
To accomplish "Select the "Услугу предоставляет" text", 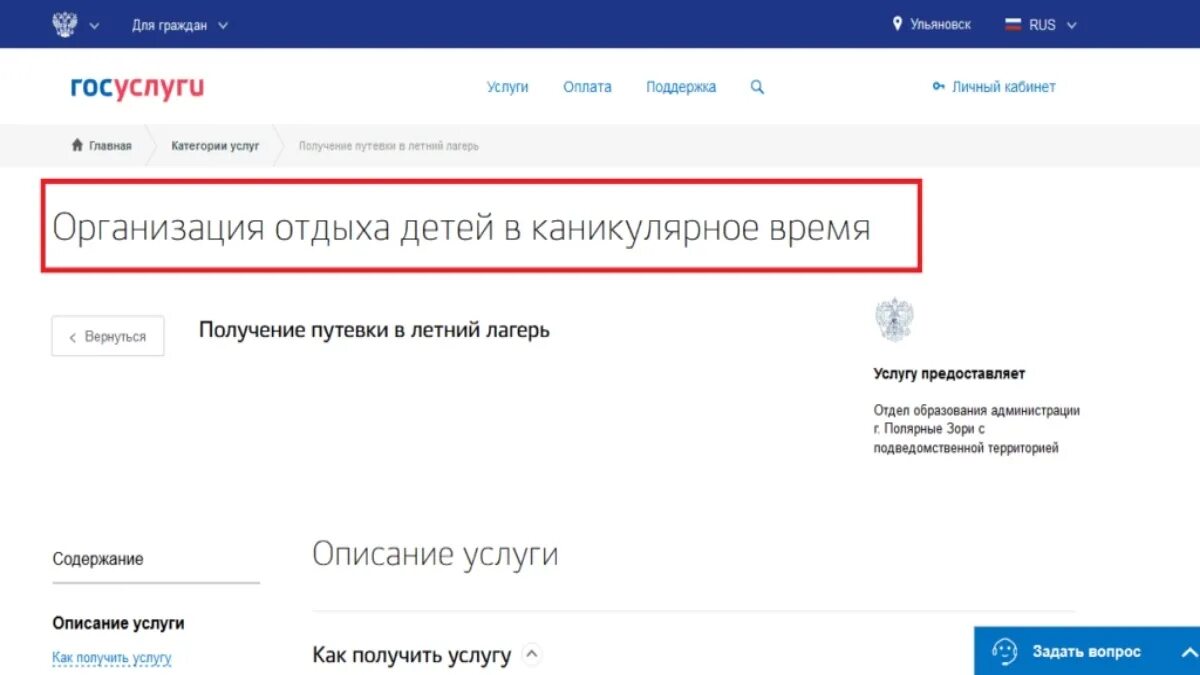I will click(949, 374).
